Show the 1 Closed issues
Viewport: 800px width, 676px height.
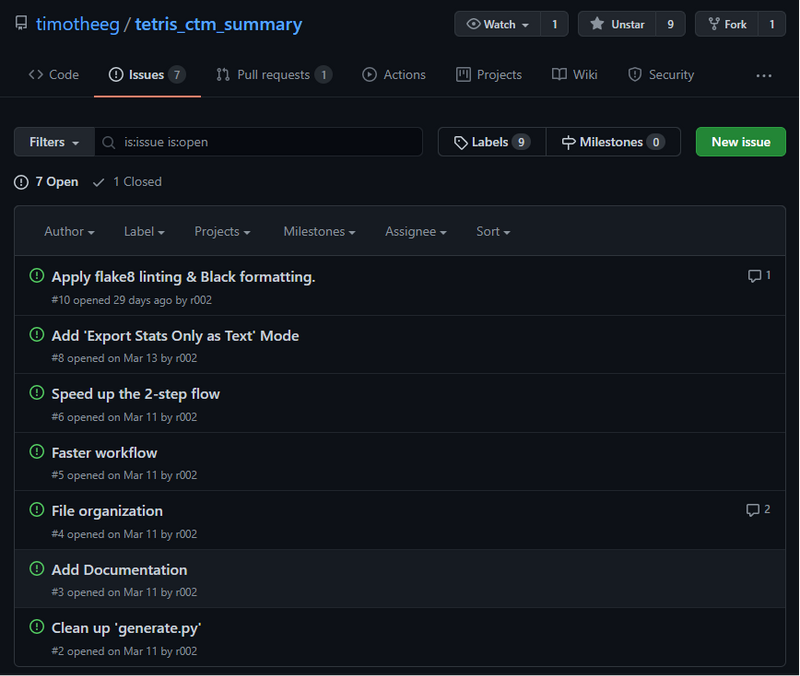127,182
